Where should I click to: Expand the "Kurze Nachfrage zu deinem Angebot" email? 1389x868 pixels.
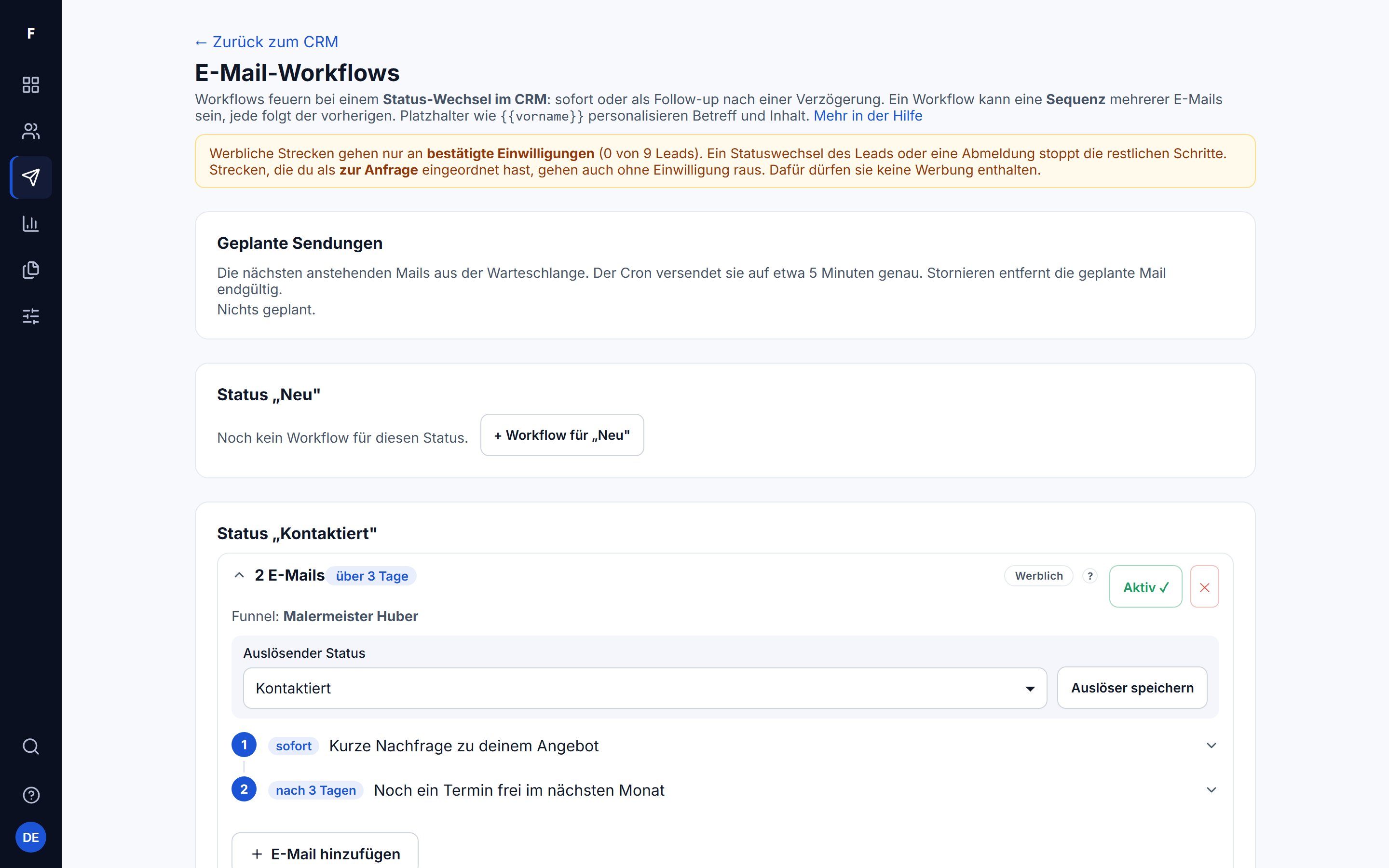725,746
